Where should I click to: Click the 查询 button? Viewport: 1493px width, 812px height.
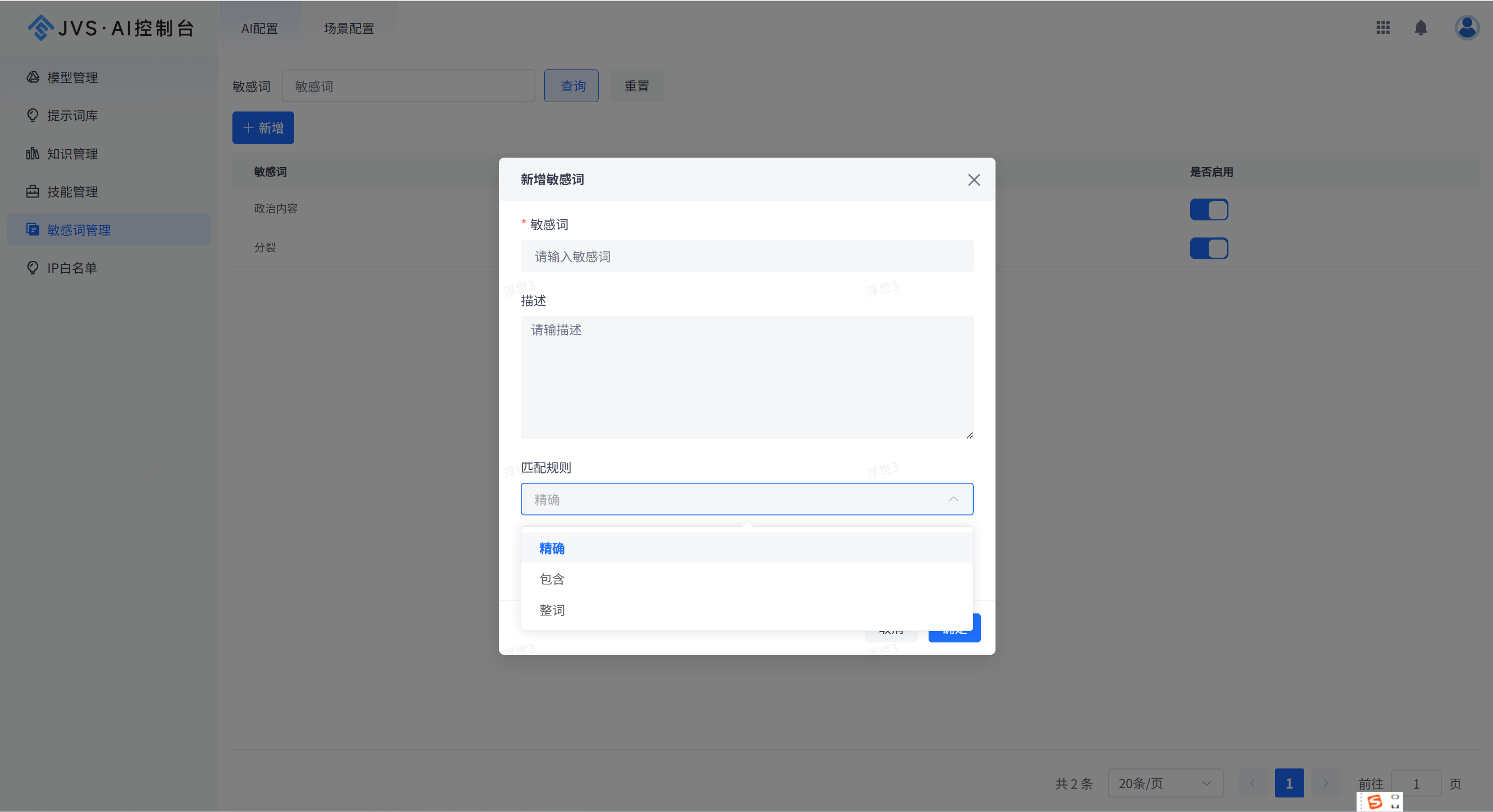(x=571, y=86)
